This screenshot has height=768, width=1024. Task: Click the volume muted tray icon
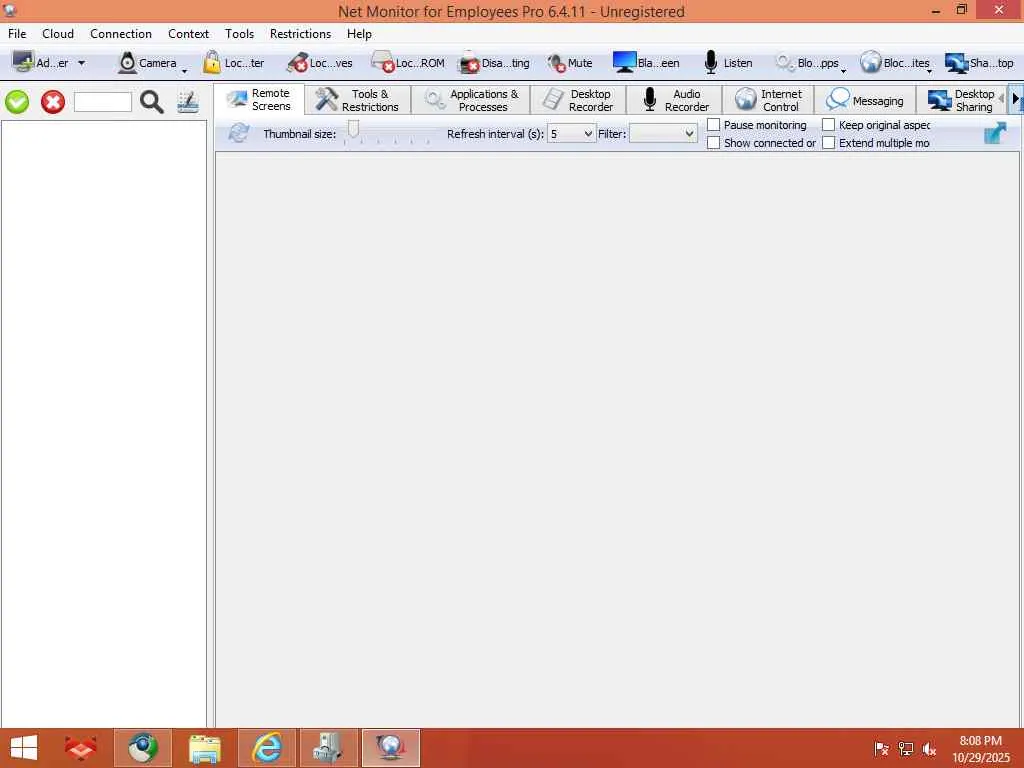tap(929, 749)
